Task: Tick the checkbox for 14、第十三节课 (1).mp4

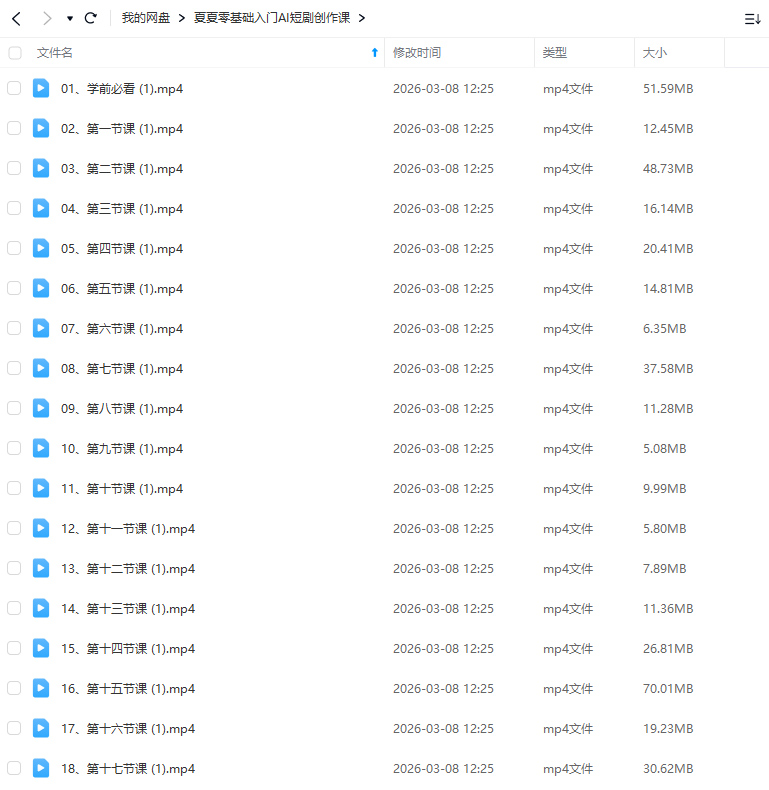Action: click(x=14, y=608)
